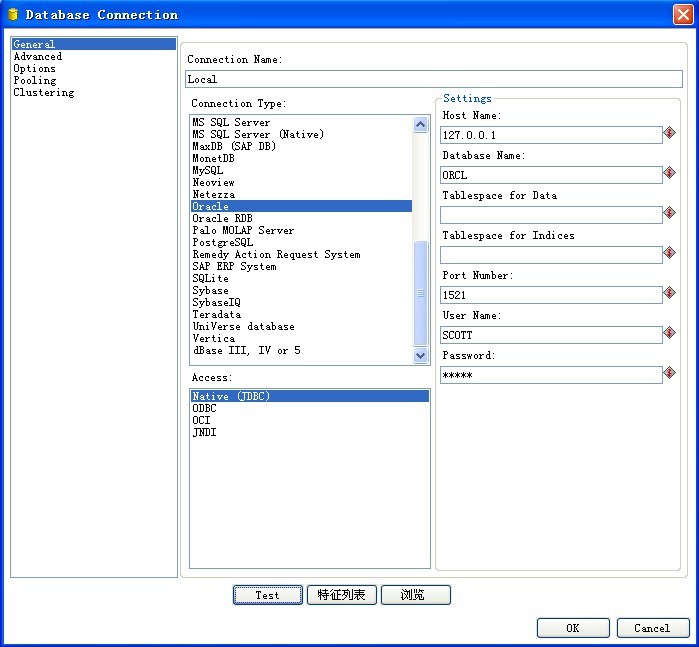Select the General section
This screenshot has width=699, height=647.
(x=94, y=44)
